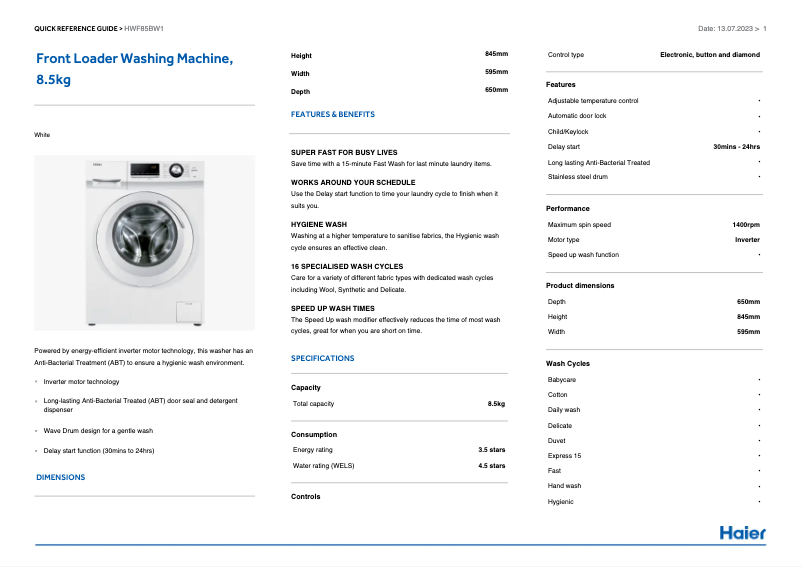This screenshot has width=802, height=567.
Task: Click the 1400rpm maximum spin speed value
Action: tap(746, 225)
